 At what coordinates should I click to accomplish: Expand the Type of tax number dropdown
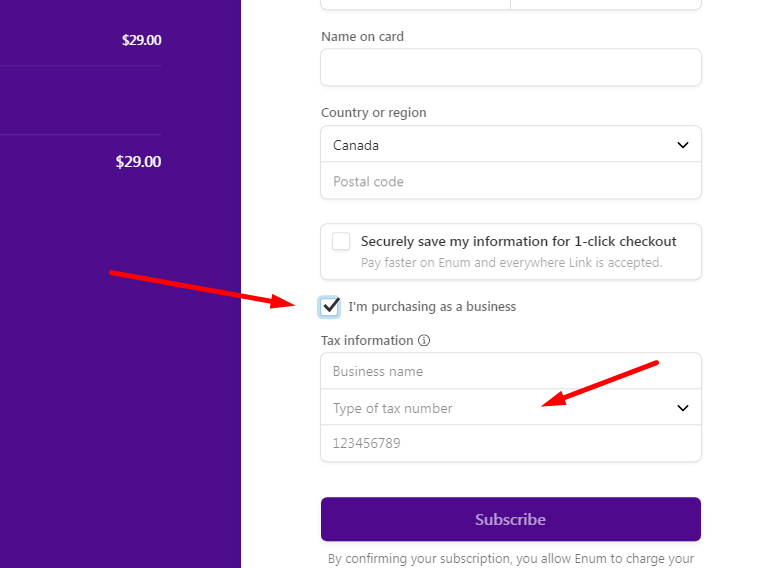[511, 407]
